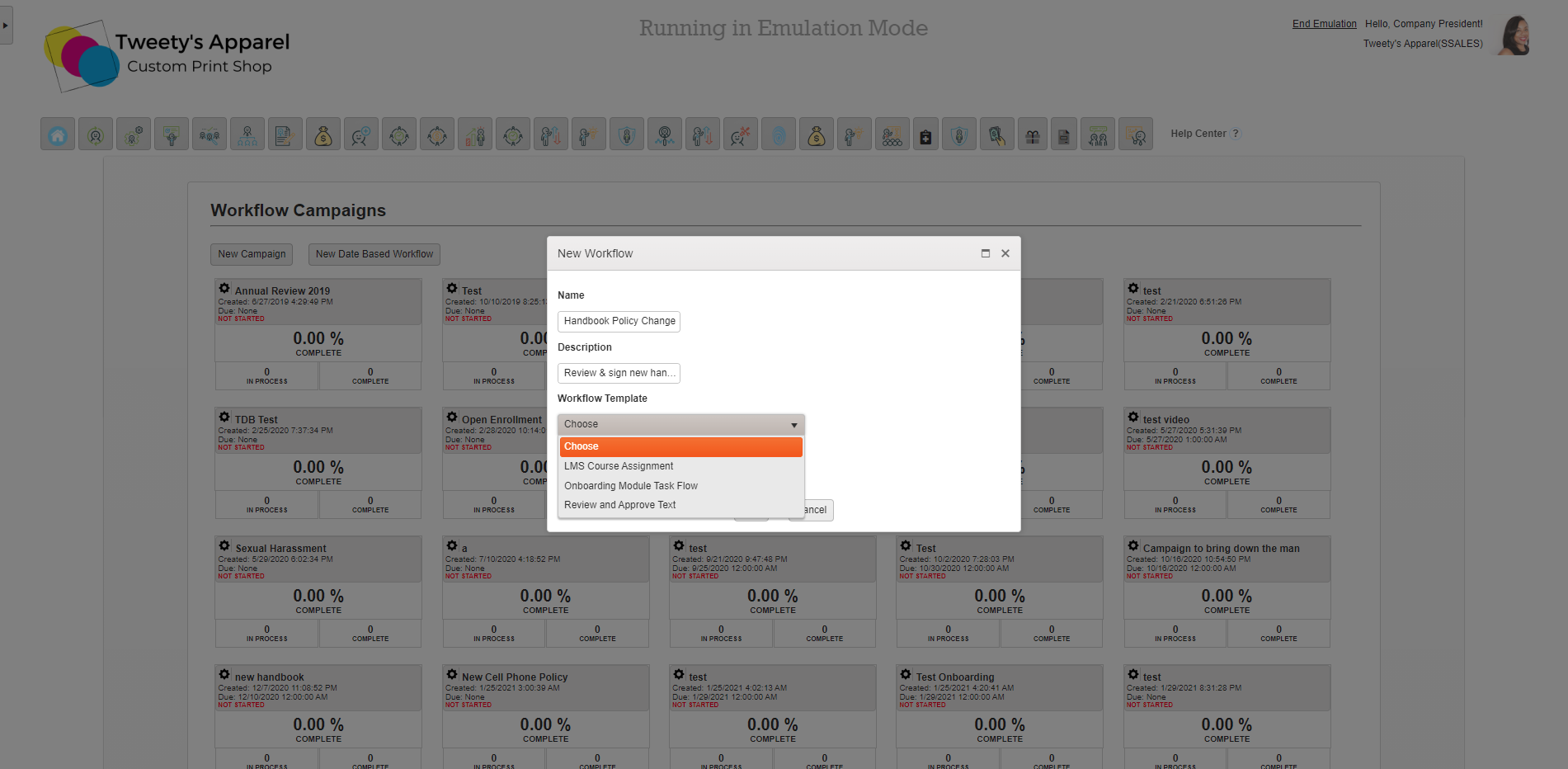The height and width of the screenshot is (769, 1568).
Task: Open the org chart hierarchy toolbar icon
Action: click(247, 134)
